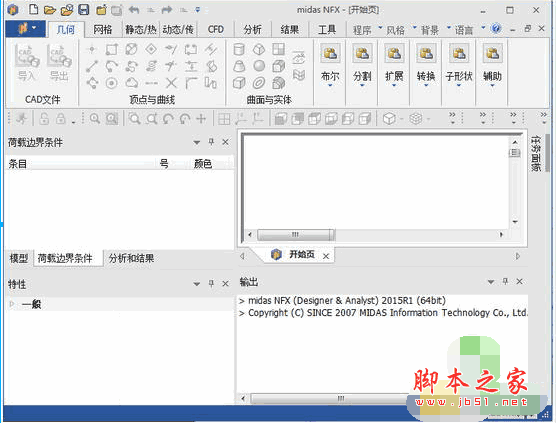Open the 程序 menu
This screenshot has height=423, width=556.
(367, 30)
